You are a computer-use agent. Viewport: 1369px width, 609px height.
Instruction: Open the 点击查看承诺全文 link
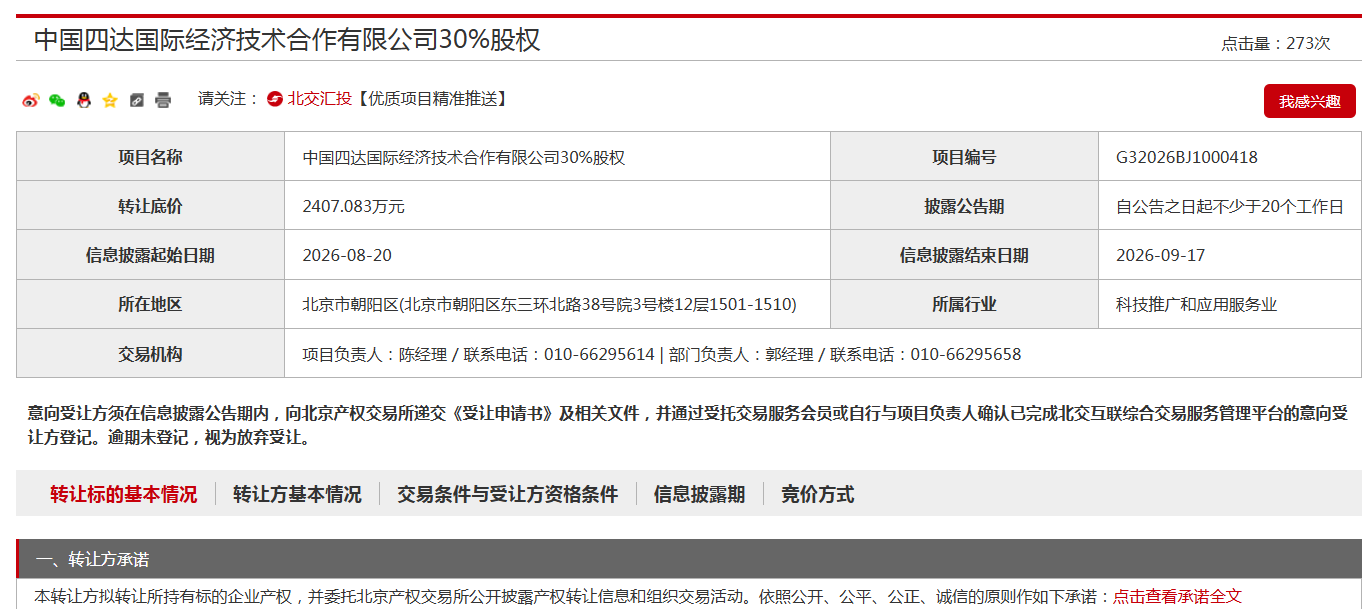click(1177, 597)
